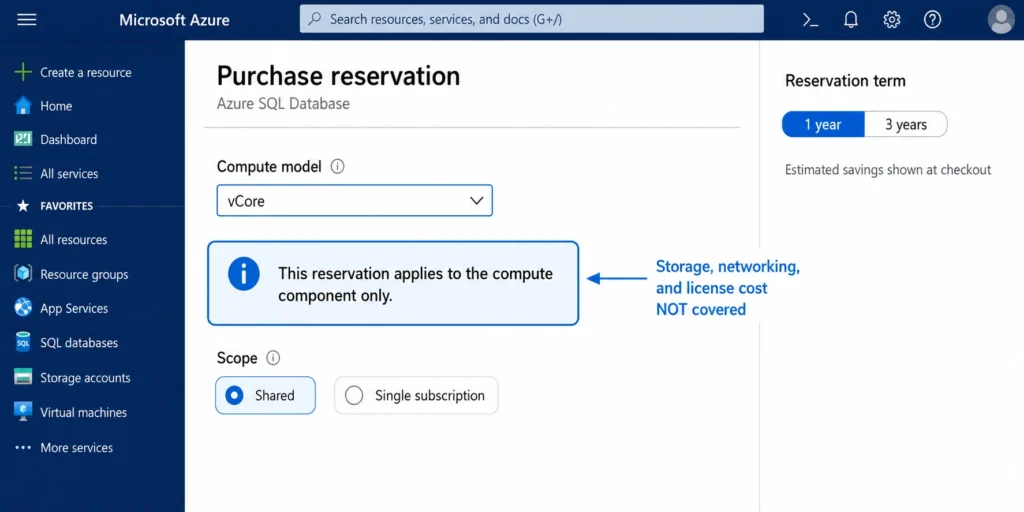Click 'Estimated savings shown at checkout' text
1024x512 pixels.
click(888, 170)
